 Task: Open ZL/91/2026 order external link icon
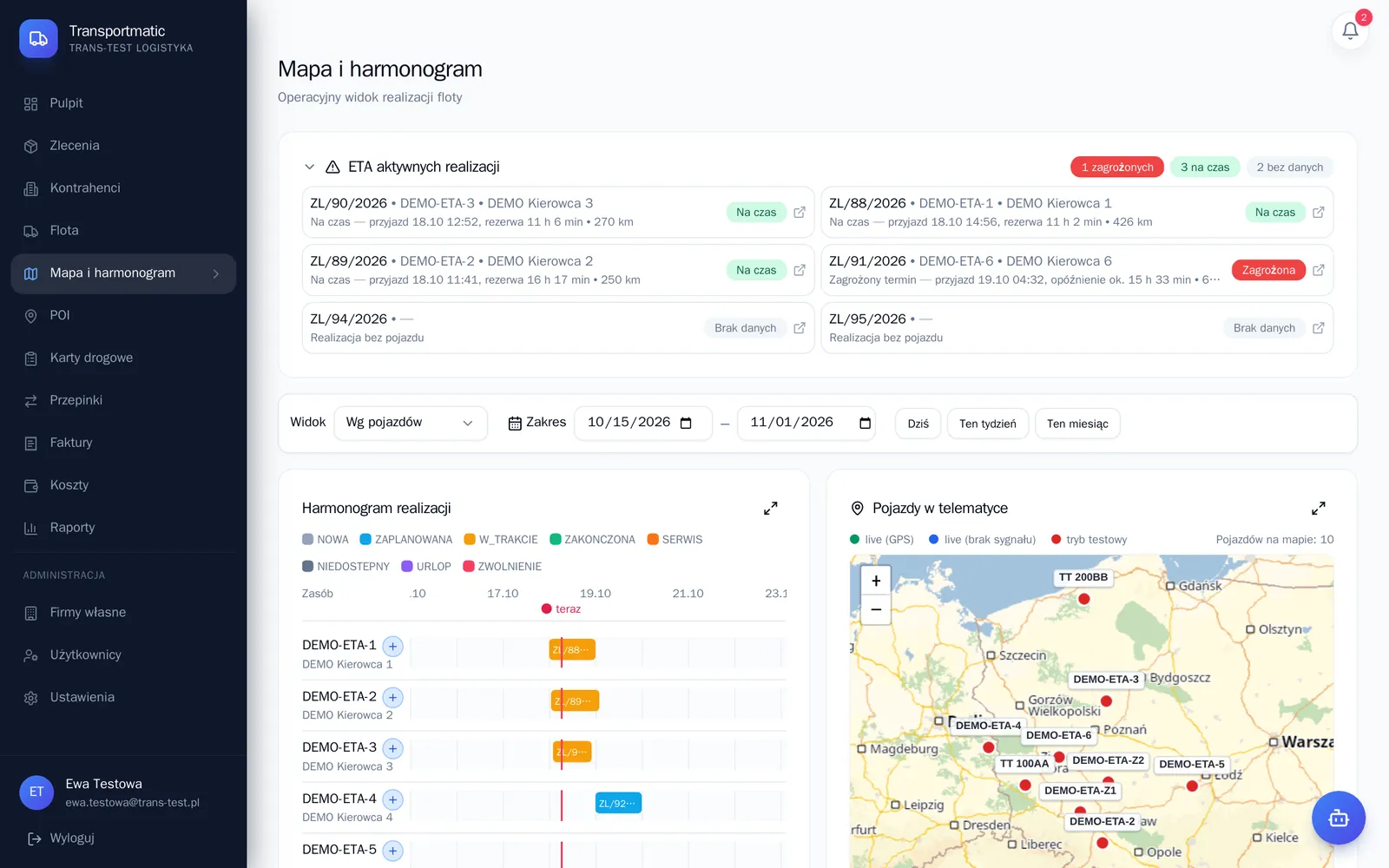[x=1318, y=271]
